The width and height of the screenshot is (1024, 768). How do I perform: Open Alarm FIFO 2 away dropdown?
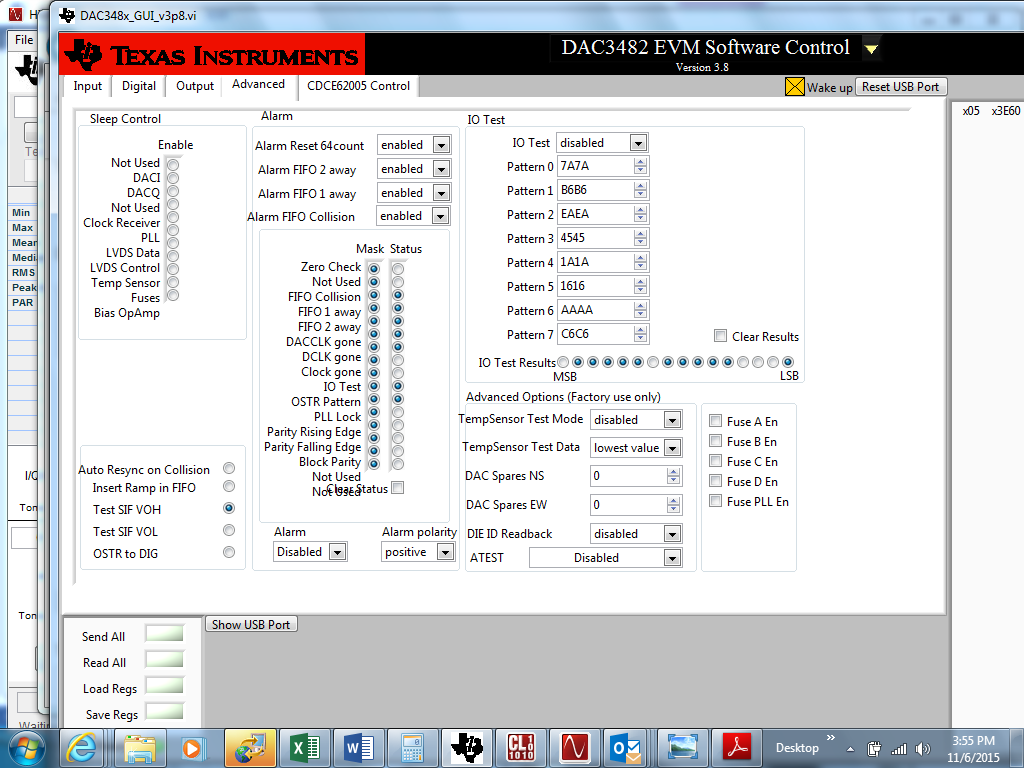point(441,169)
